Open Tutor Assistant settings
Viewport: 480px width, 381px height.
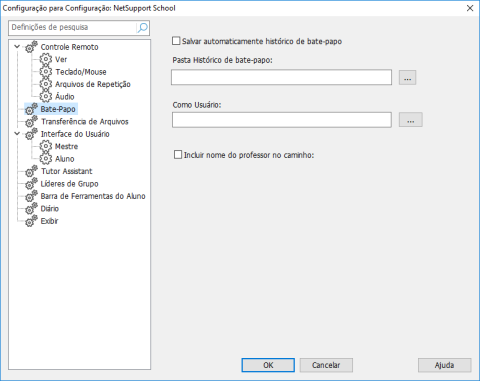[x=67, y=171]
